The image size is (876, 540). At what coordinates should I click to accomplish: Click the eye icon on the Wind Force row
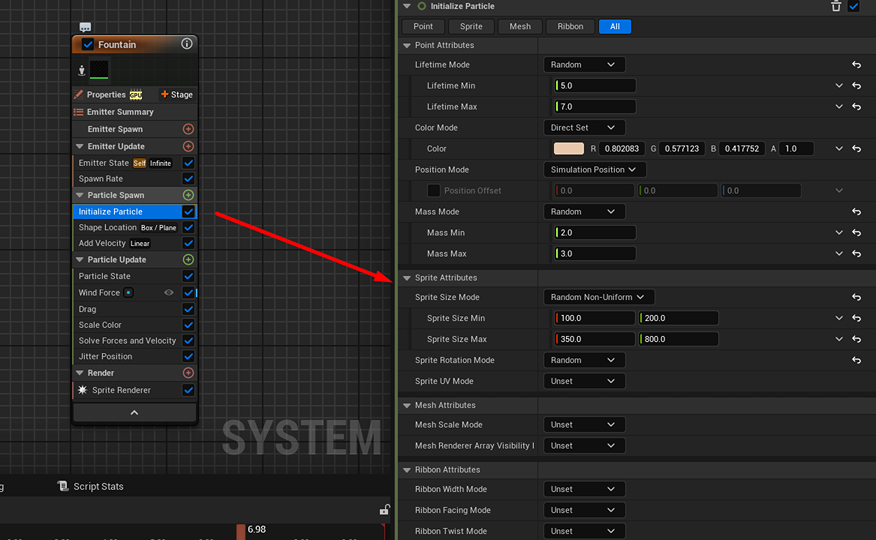169,293
